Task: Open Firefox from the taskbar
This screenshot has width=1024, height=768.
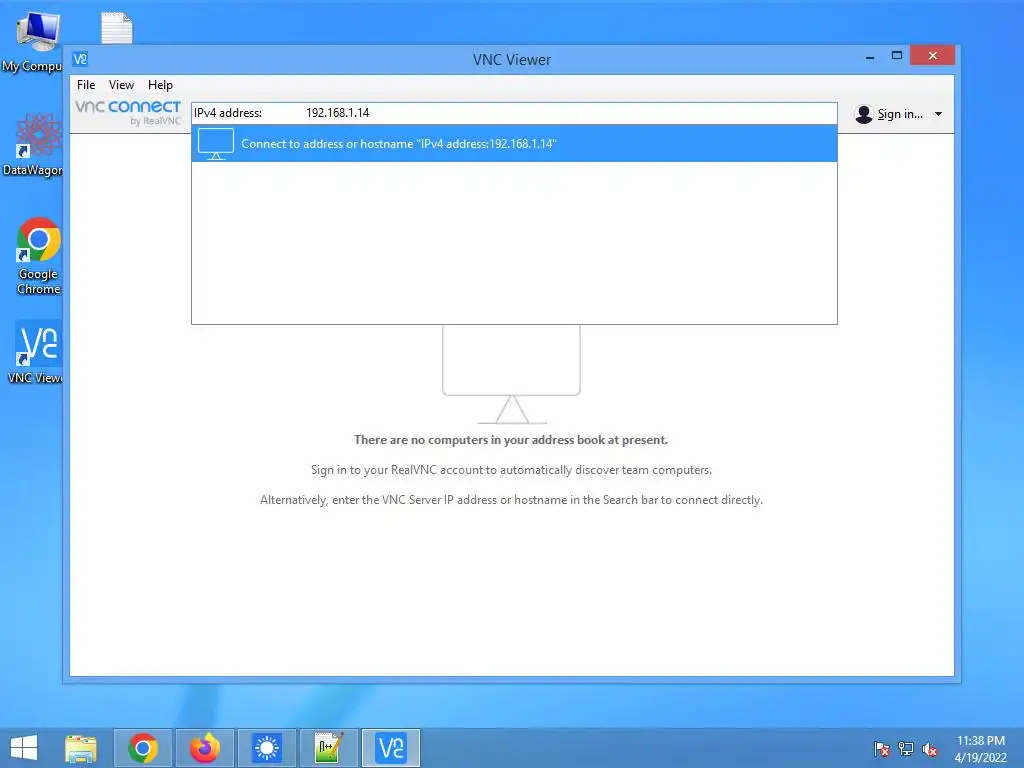Action: [205, 748]
